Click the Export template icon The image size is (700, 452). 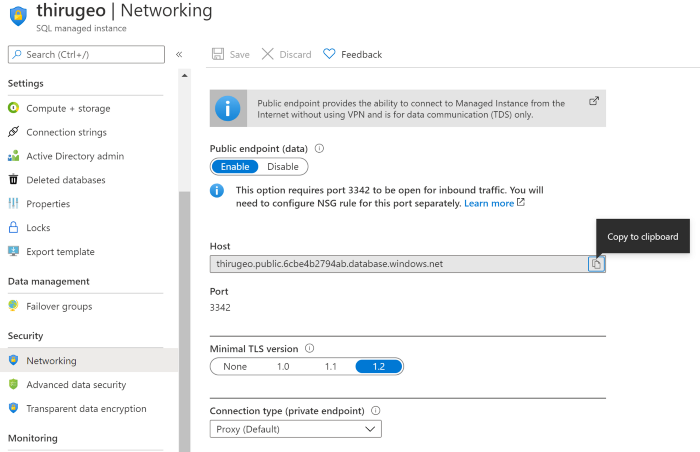coord(13,251)
